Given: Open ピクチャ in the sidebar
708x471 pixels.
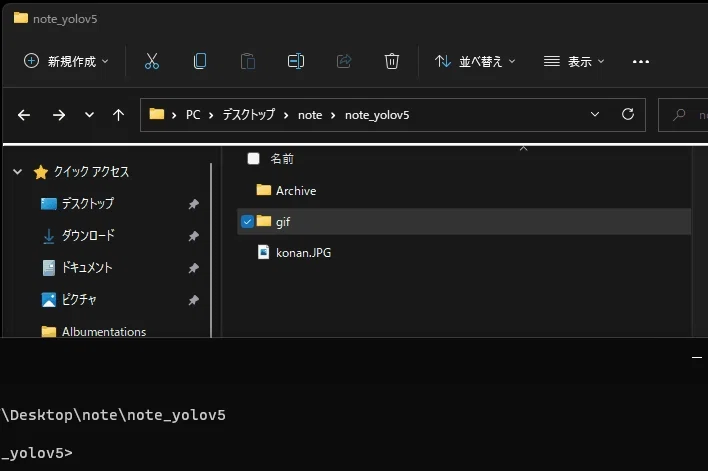Looking at the screenshot, I should coord(79,300).
